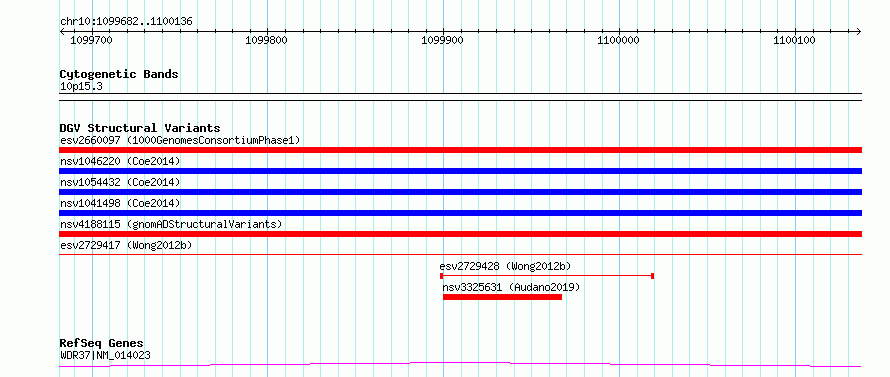
Task: Open the WDR37|NM_014023 gene label
Action: click(105, 356)
